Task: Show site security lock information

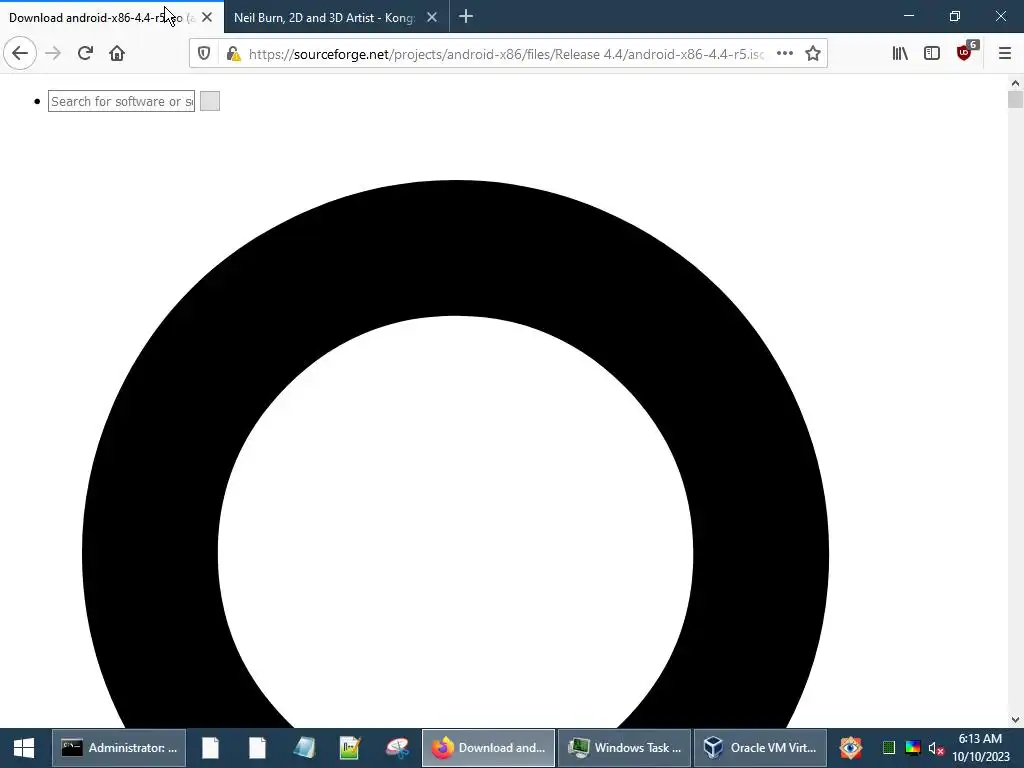Action: [233, 54]
